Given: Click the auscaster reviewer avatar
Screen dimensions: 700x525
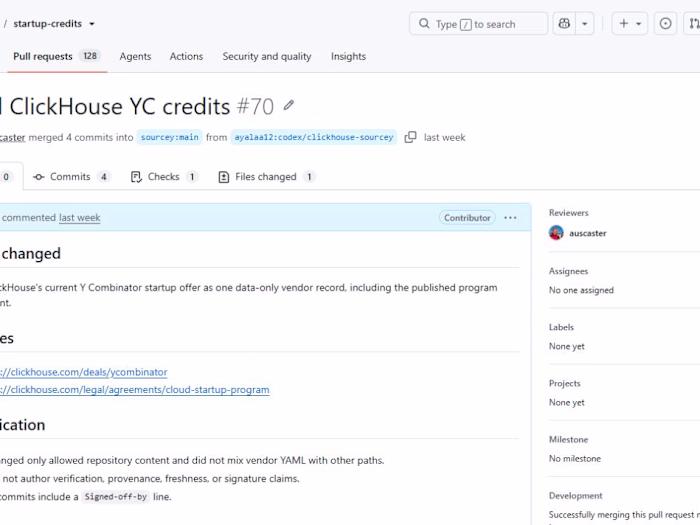Looking at the screenshot, I should [556, 233].
